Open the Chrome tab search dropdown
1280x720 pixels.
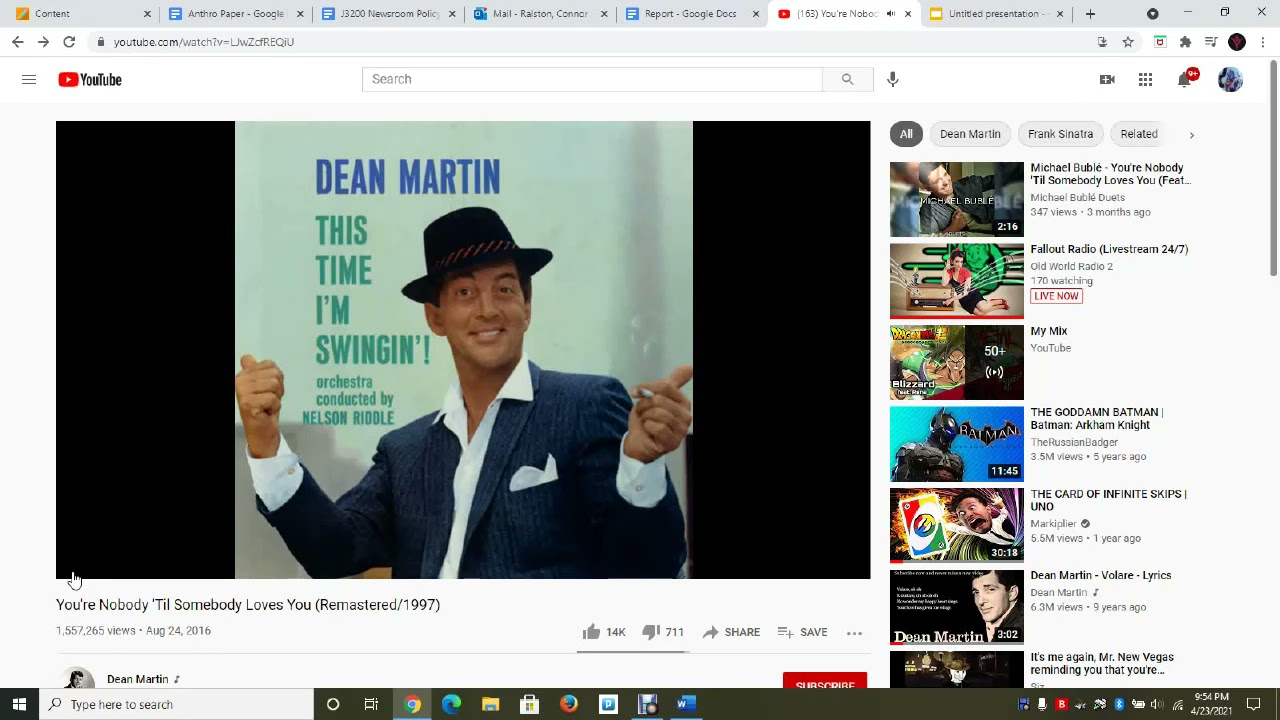(1152, 14)
